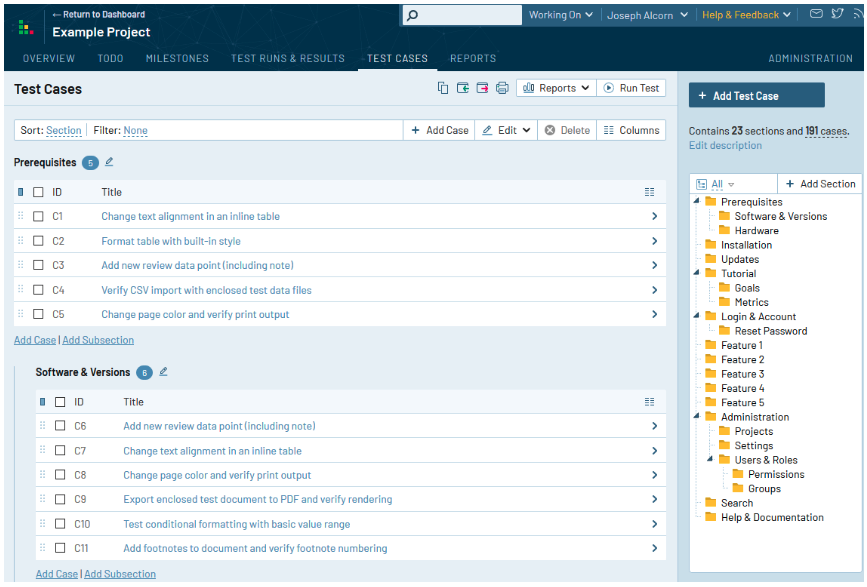Collapse the Prerequisites tree node

click(x=697, y=201)
